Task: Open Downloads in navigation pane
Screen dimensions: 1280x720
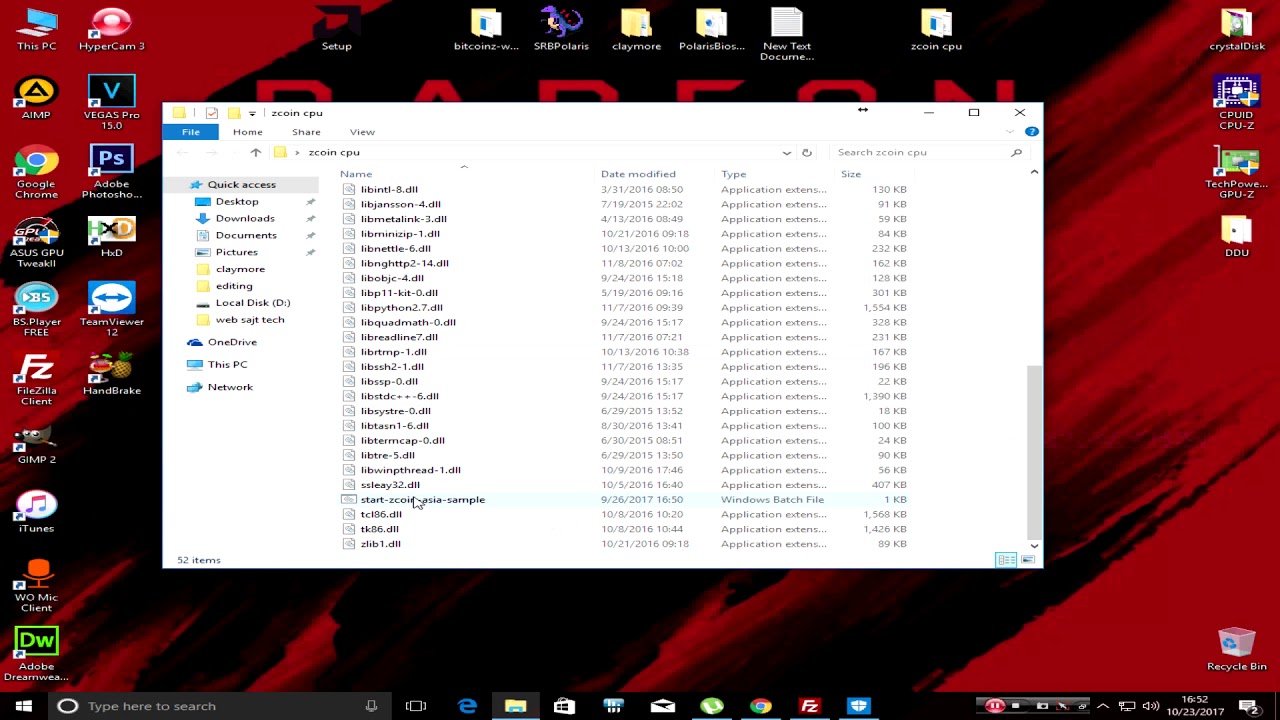Action: pyautogui.click(x=245, y=218)
